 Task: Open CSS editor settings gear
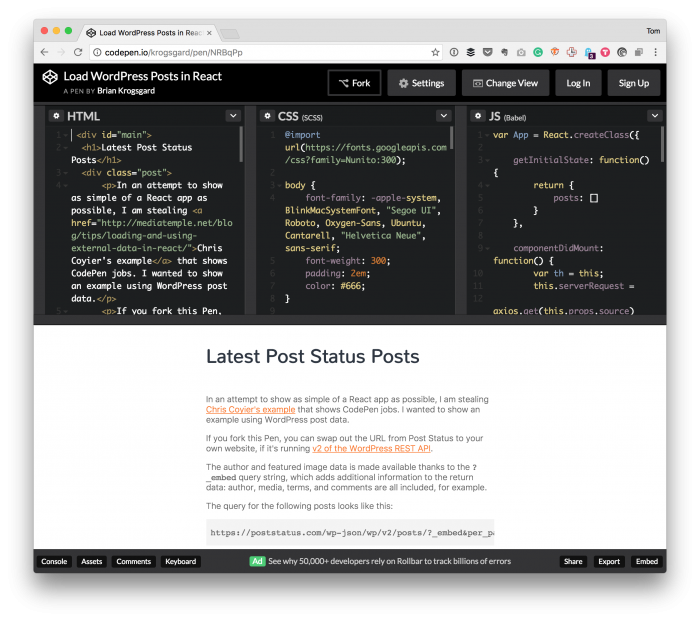point(267,116)
